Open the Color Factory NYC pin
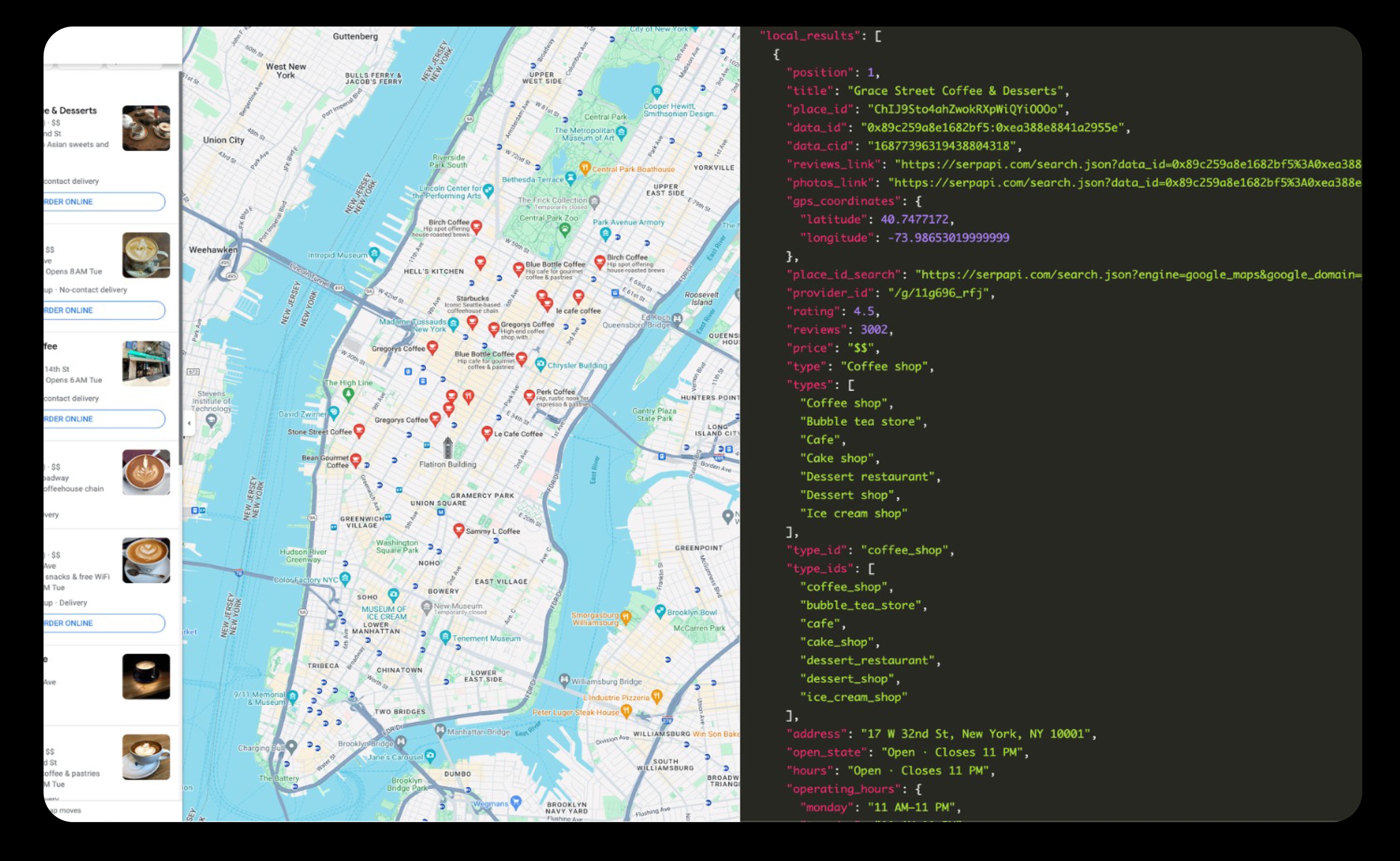The width and height of the screenshot is (1400, 861). point(345,579)
